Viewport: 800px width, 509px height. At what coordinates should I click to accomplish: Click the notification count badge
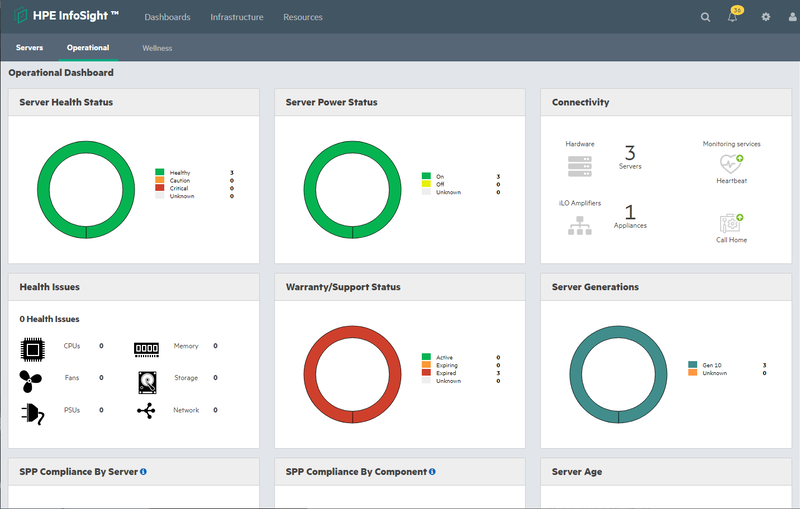point(737,10)
